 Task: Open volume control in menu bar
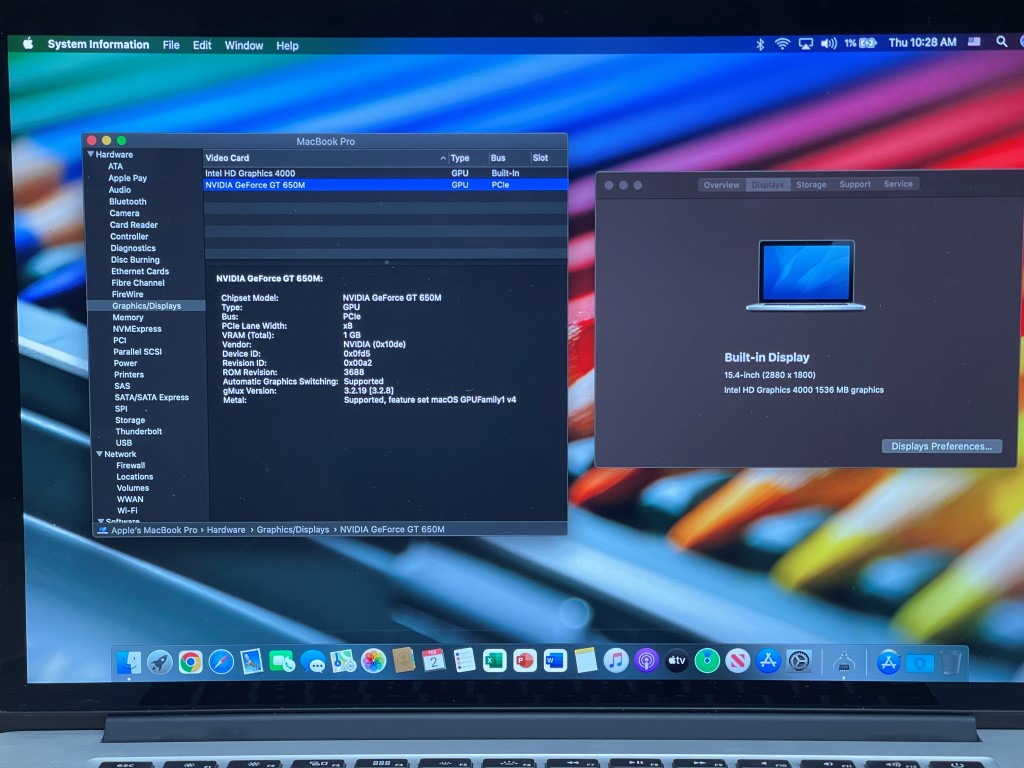tap(829, 44)
